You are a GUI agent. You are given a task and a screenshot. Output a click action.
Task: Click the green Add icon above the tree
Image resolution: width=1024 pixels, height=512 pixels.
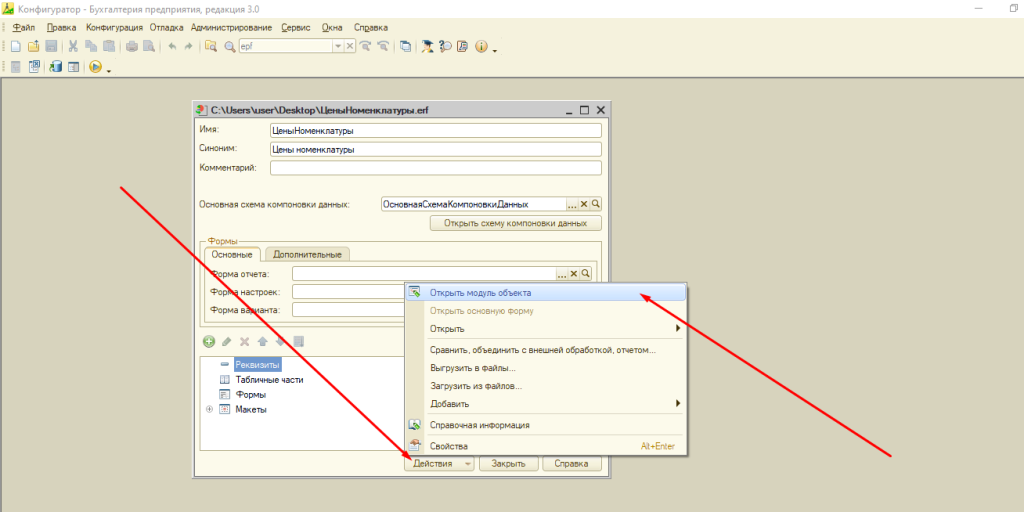point(209,341)
